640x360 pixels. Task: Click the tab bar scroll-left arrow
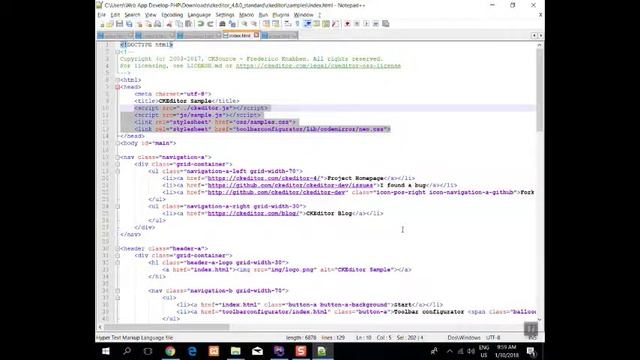(x=534, y=36)
